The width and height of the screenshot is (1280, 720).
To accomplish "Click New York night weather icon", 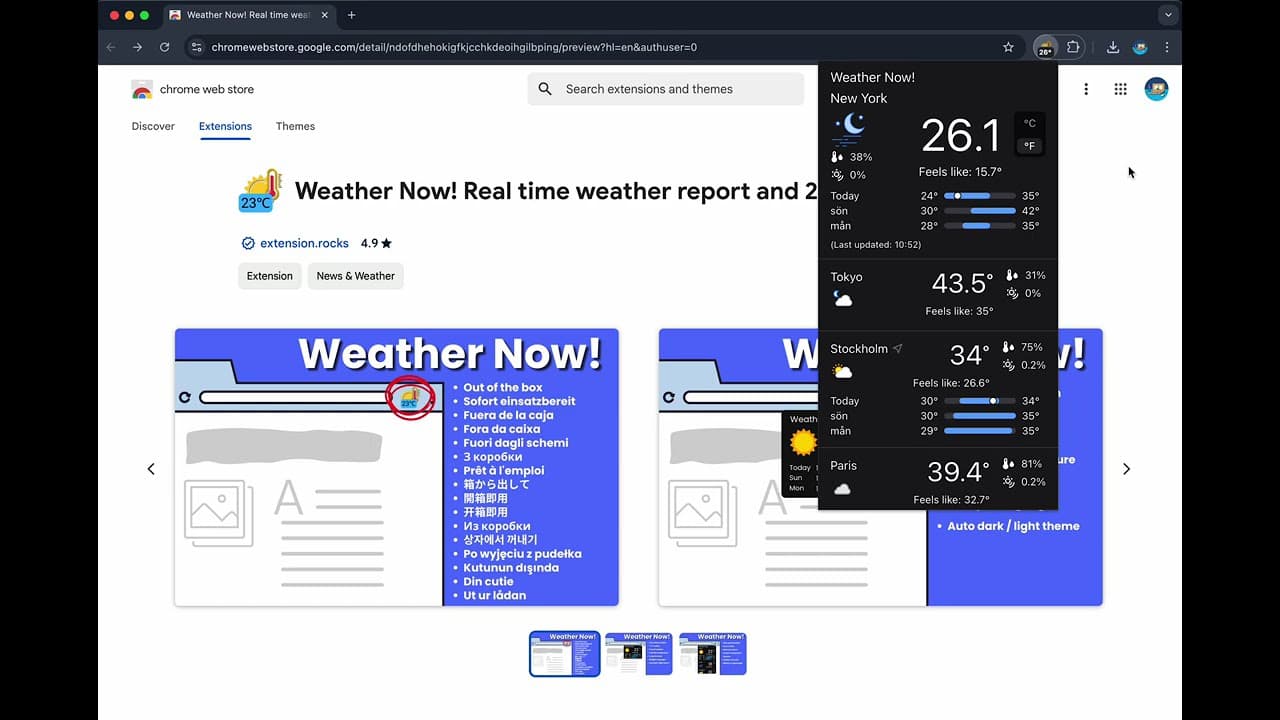I will pos(848,128).
